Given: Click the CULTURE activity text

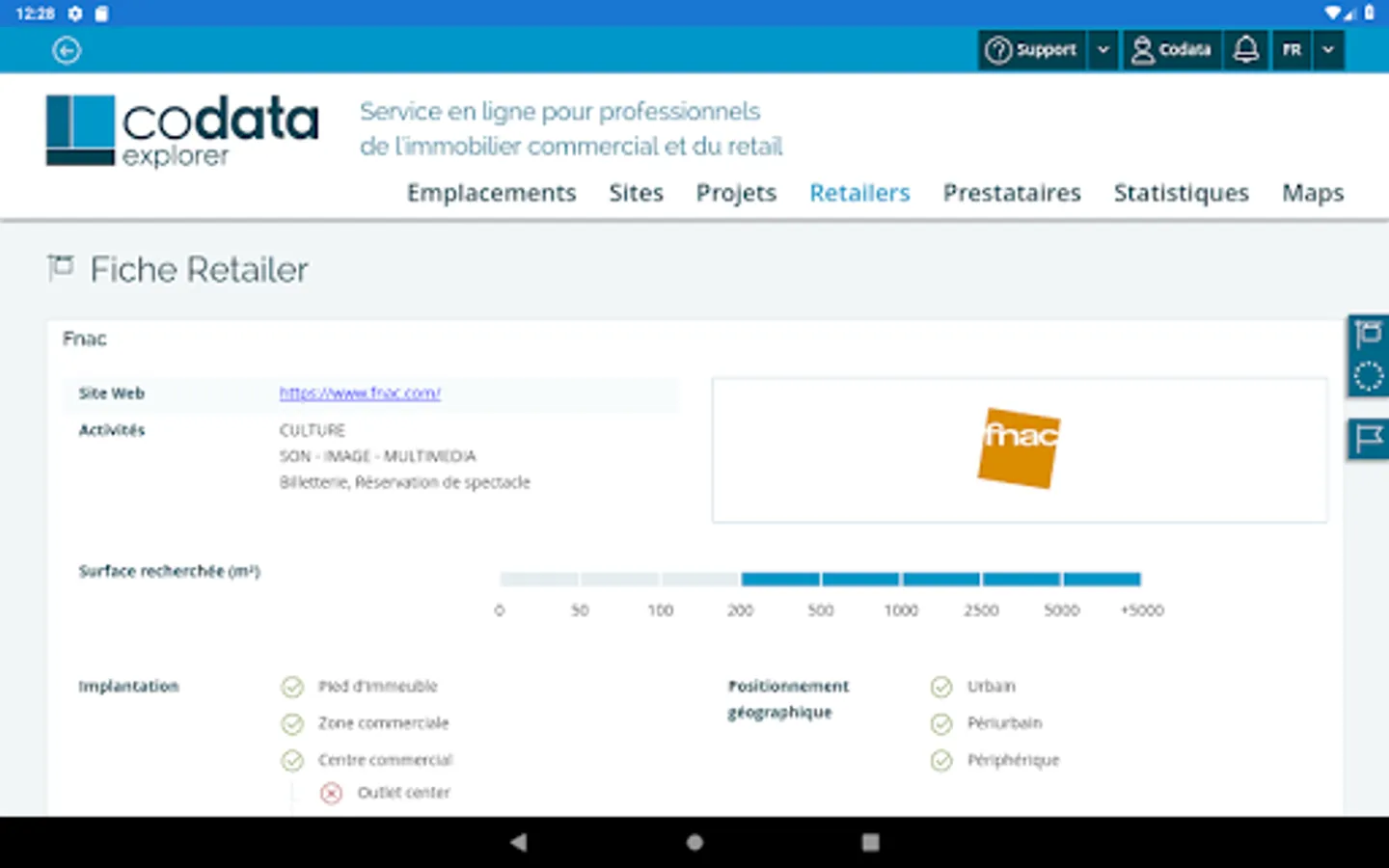Looking at the screenshot, I should pos(312,430).
